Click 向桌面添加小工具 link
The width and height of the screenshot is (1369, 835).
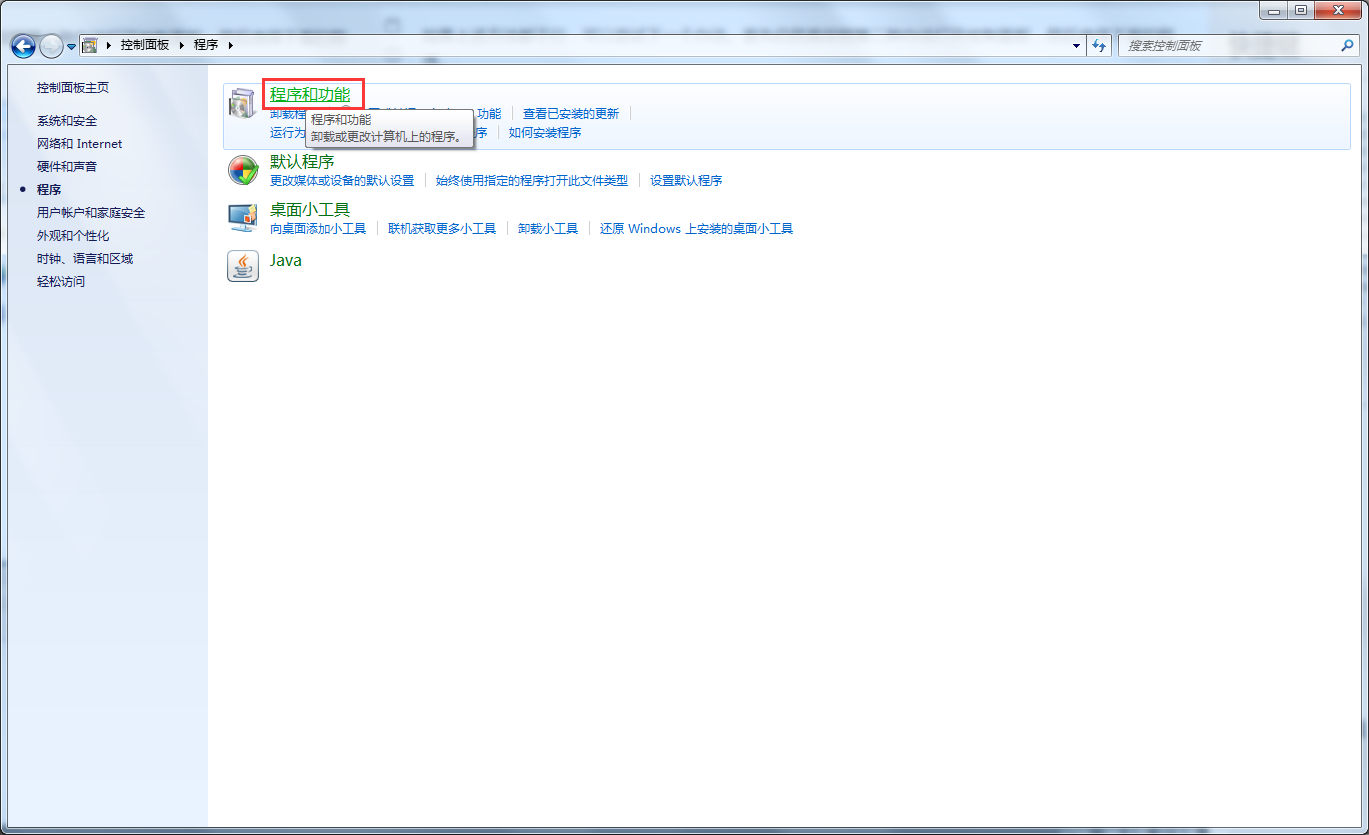coord(318,229)
